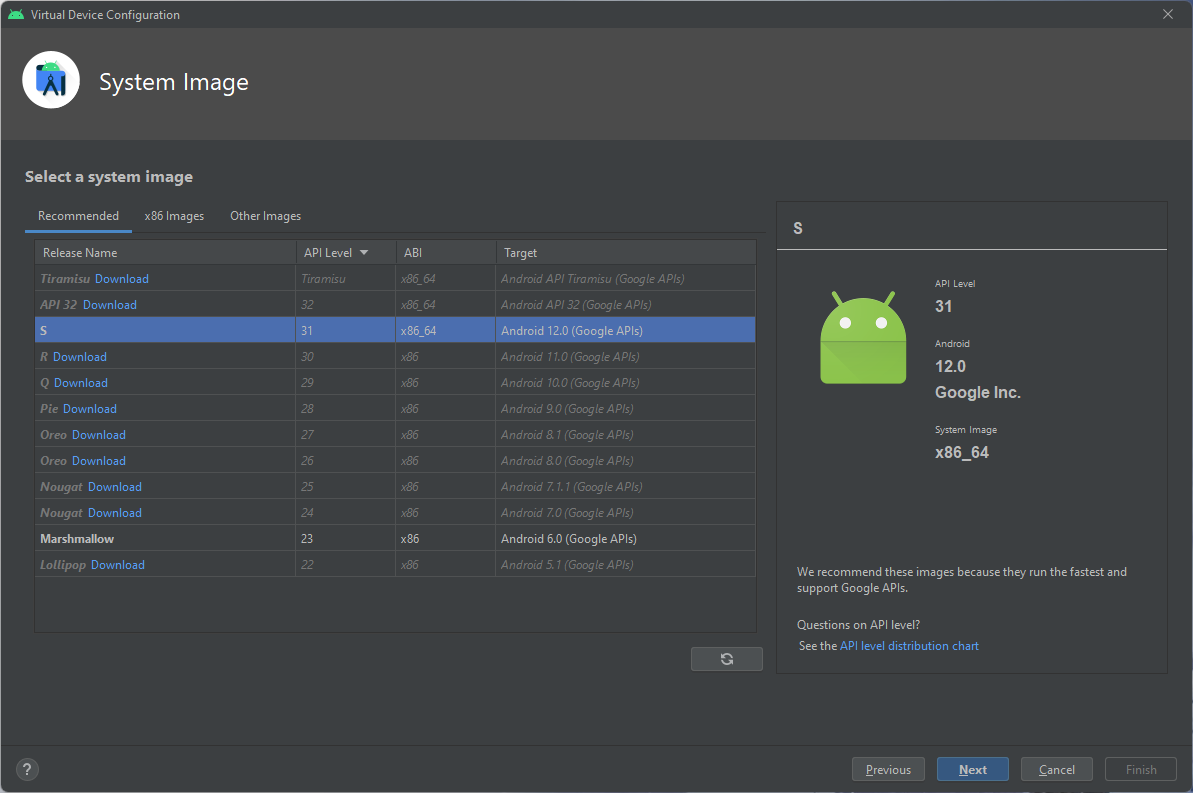Click the Android API Tiramisu target cell
The width and height of the screenshot is (1193, 793).
coord(625,279)
